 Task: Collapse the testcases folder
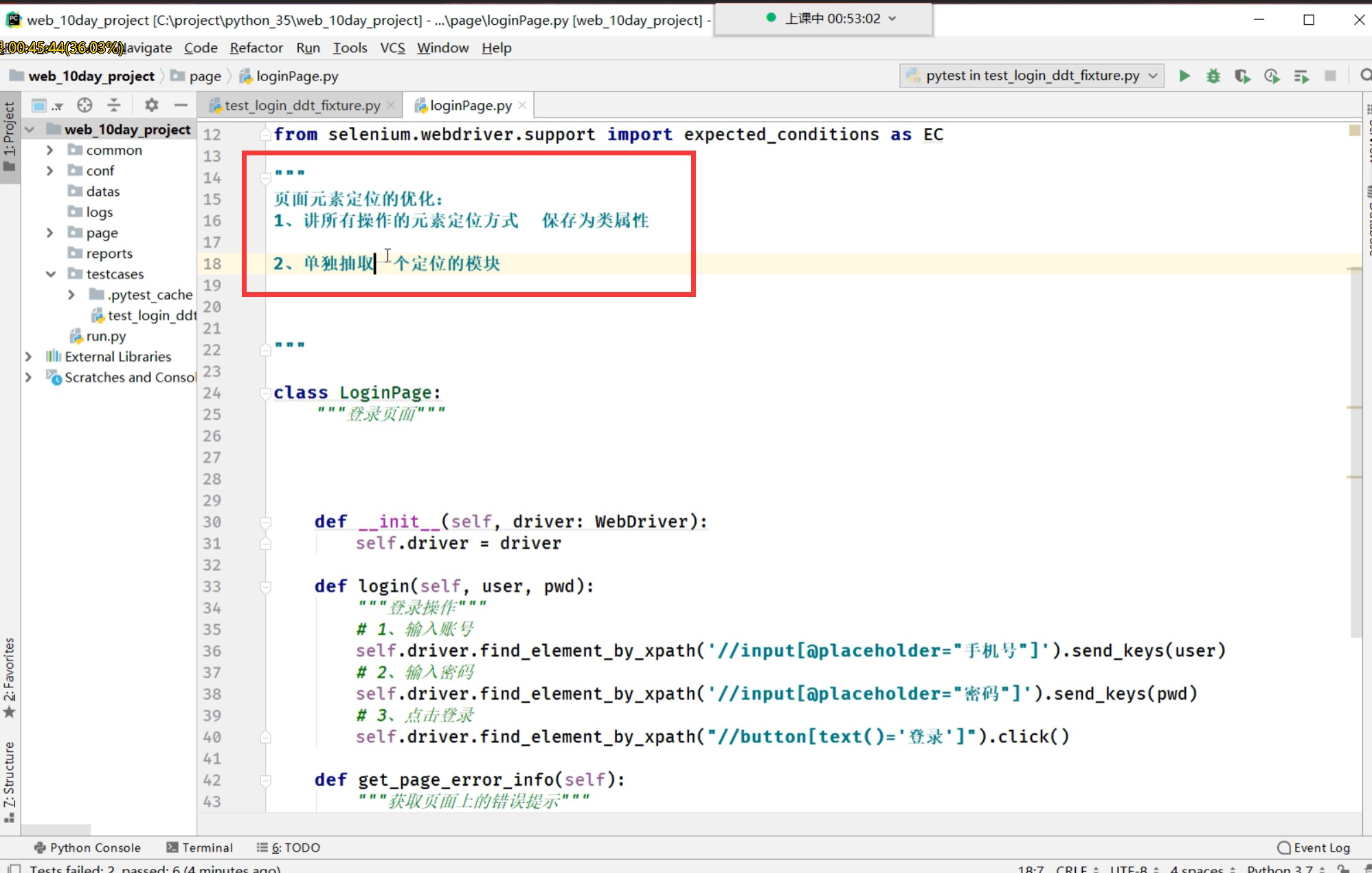50,274
